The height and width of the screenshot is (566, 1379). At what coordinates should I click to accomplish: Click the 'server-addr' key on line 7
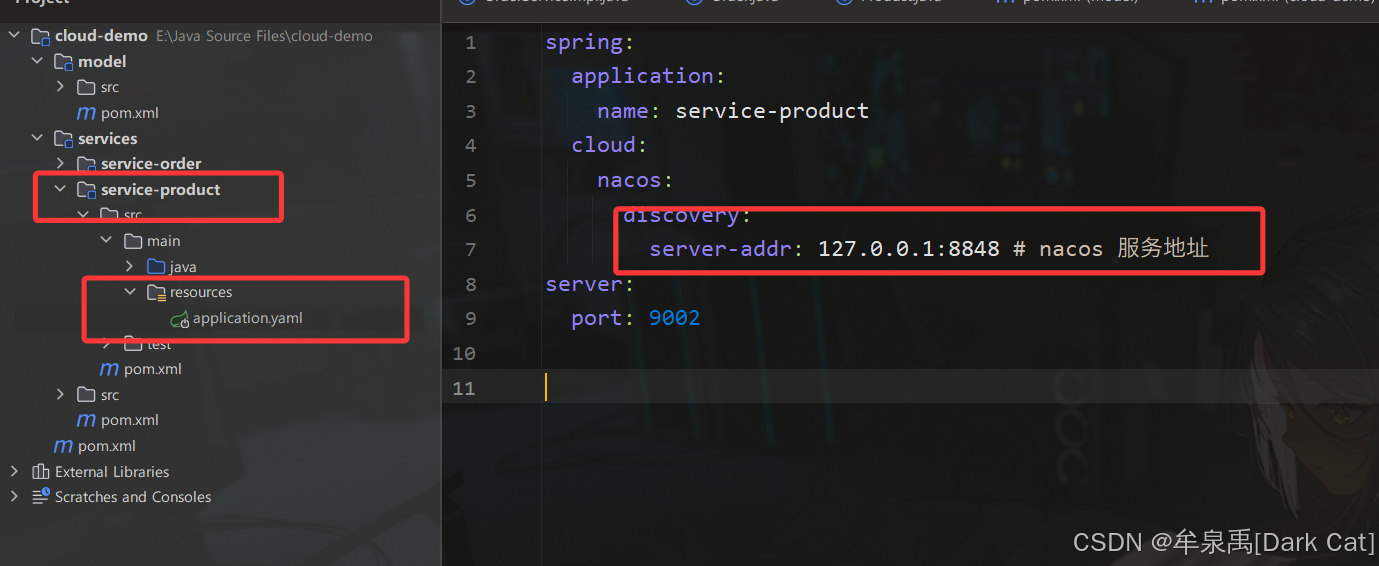tap(720, 249)
